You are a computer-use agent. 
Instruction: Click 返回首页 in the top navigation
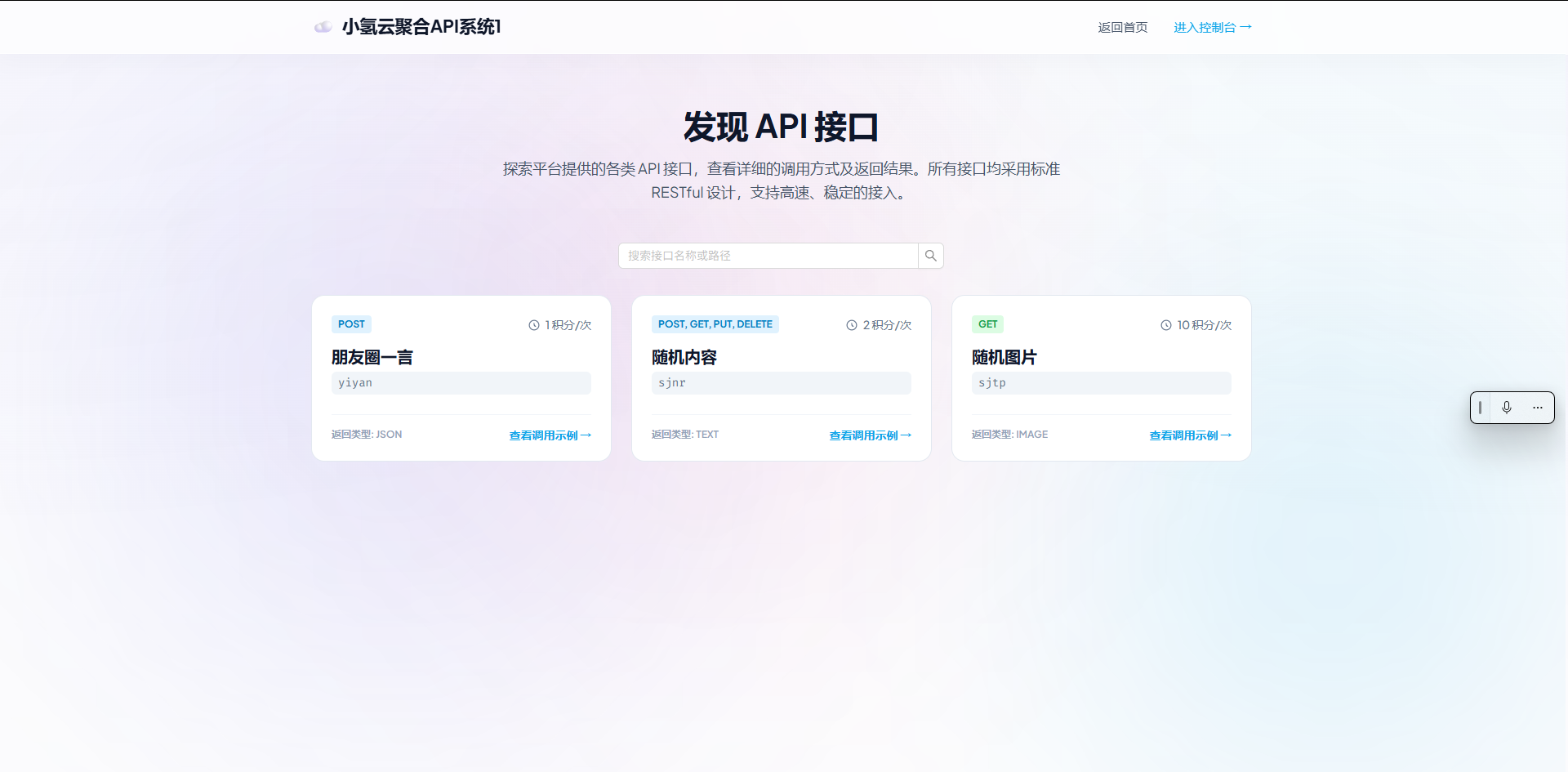(x=1122, y=27)
